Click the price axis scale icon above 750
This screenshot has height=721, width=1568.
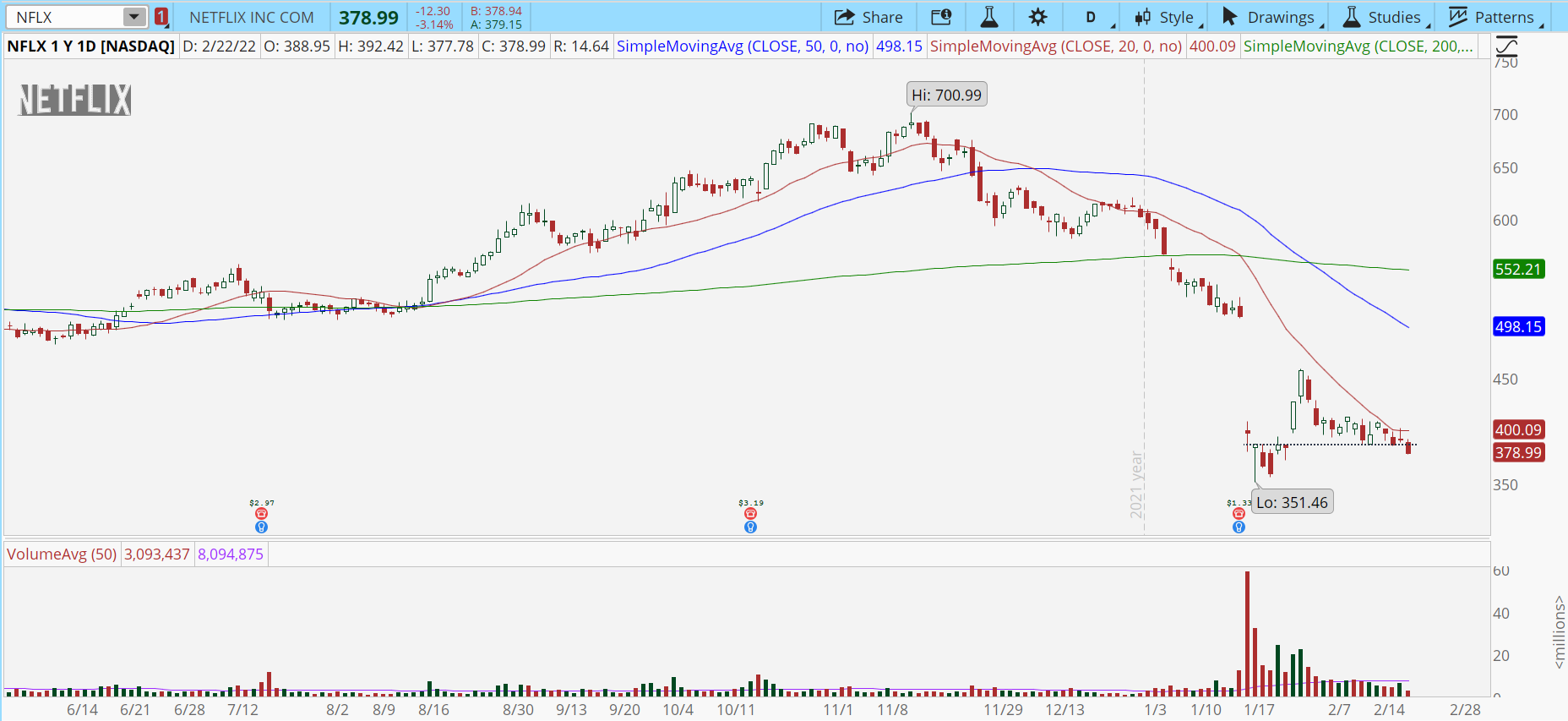1506,46
